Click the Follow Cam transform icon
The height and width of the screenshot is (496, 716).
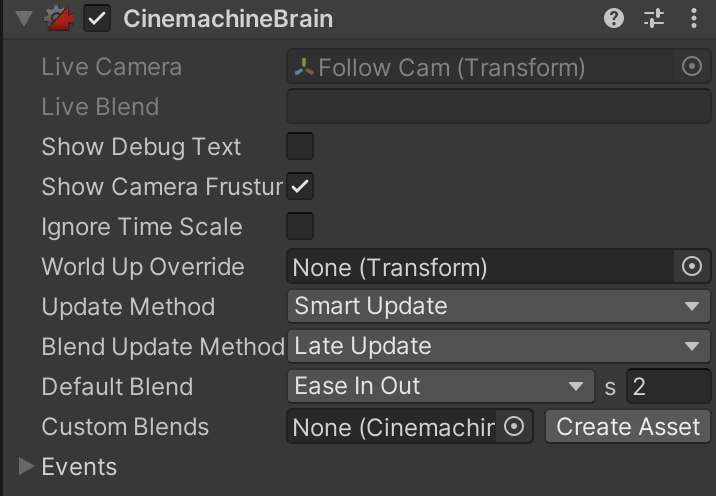[x=304, y=67]
